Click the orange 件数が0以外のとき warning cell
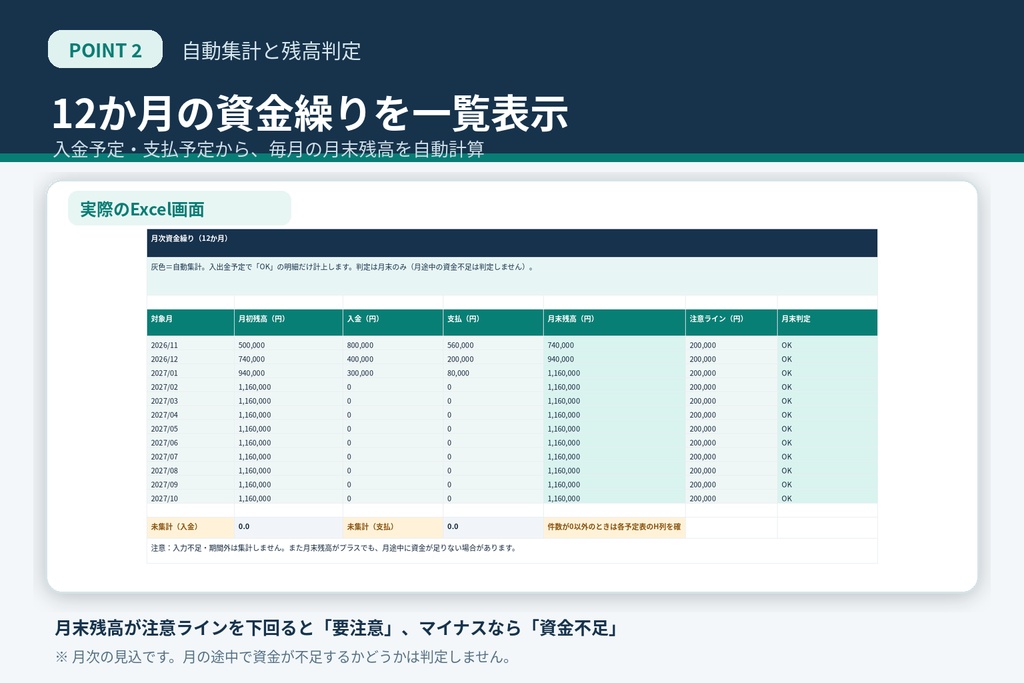 coord(615,527)
